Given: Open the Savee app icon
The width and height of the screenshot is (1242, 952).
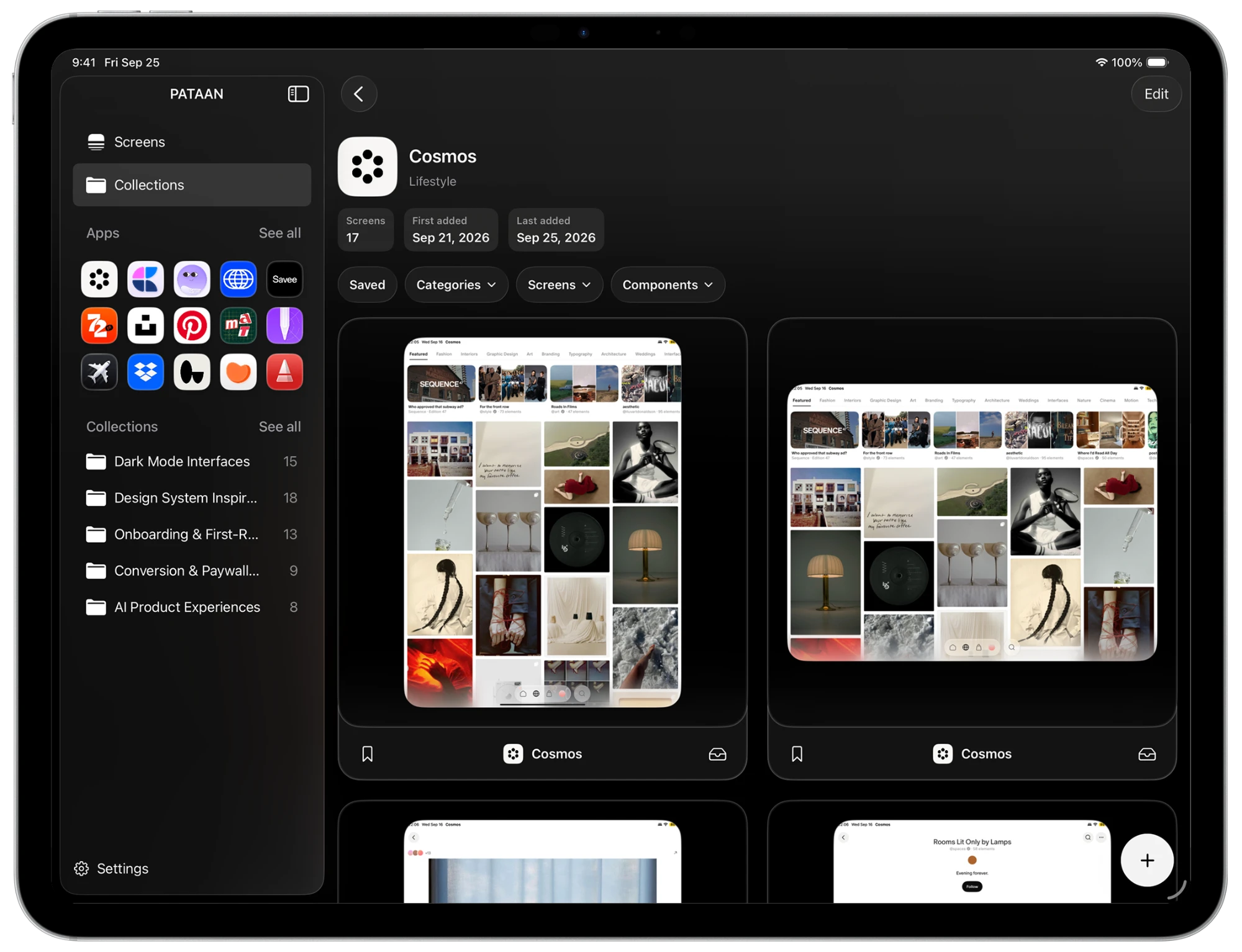Looking at the screenshot, I should (284, 279).
